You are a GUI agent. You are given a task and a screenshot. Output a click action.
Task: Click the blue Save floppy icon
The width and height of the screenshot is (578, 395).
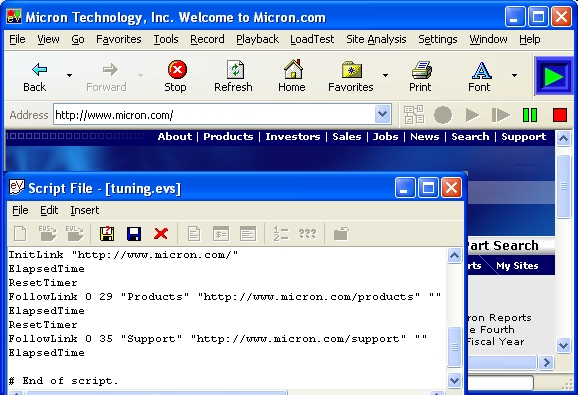(x=134, y=234)
